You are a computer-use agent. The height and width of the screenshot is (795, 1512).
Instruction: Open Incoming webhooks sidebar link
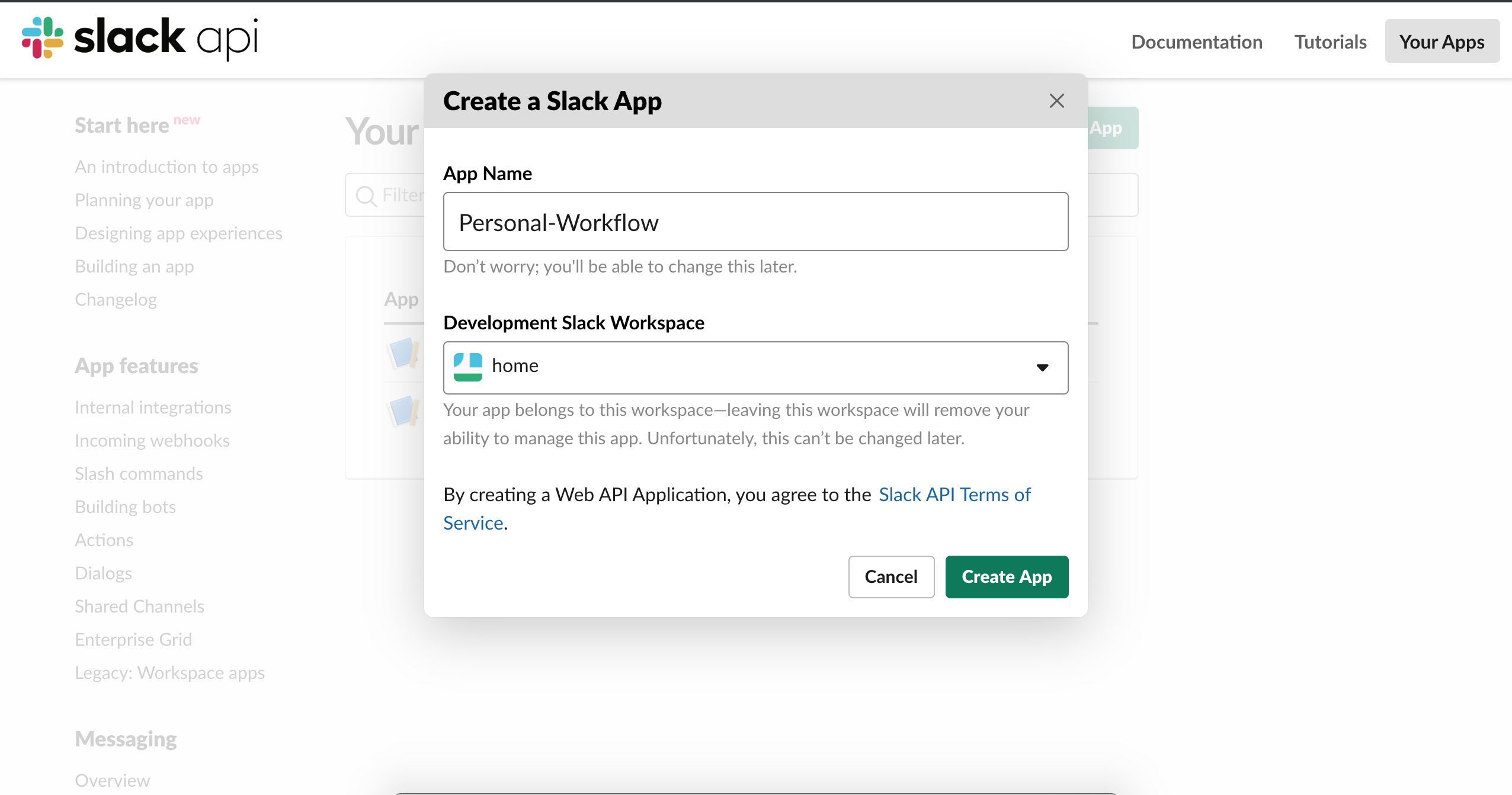tap(152, 441)
